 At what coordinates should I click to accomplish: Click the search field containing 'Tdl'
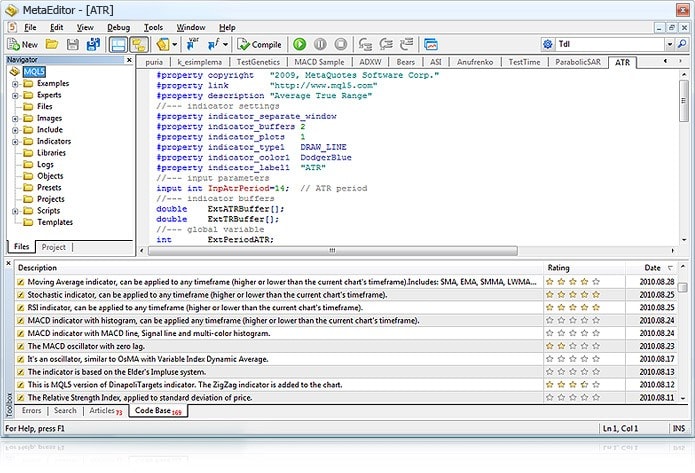(609, 44)
